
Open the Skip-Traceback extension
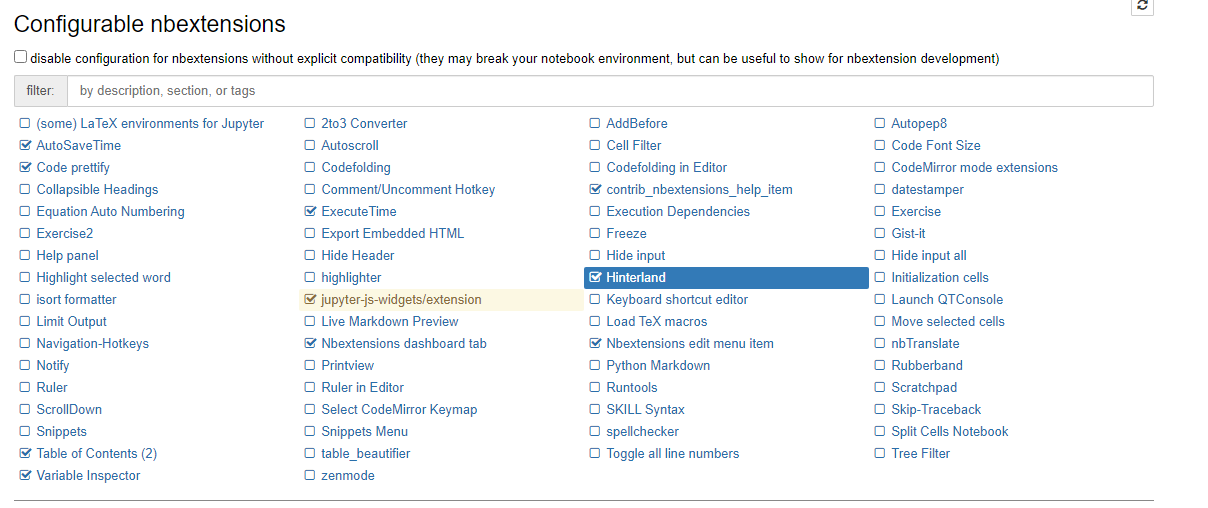coord(936,409)
